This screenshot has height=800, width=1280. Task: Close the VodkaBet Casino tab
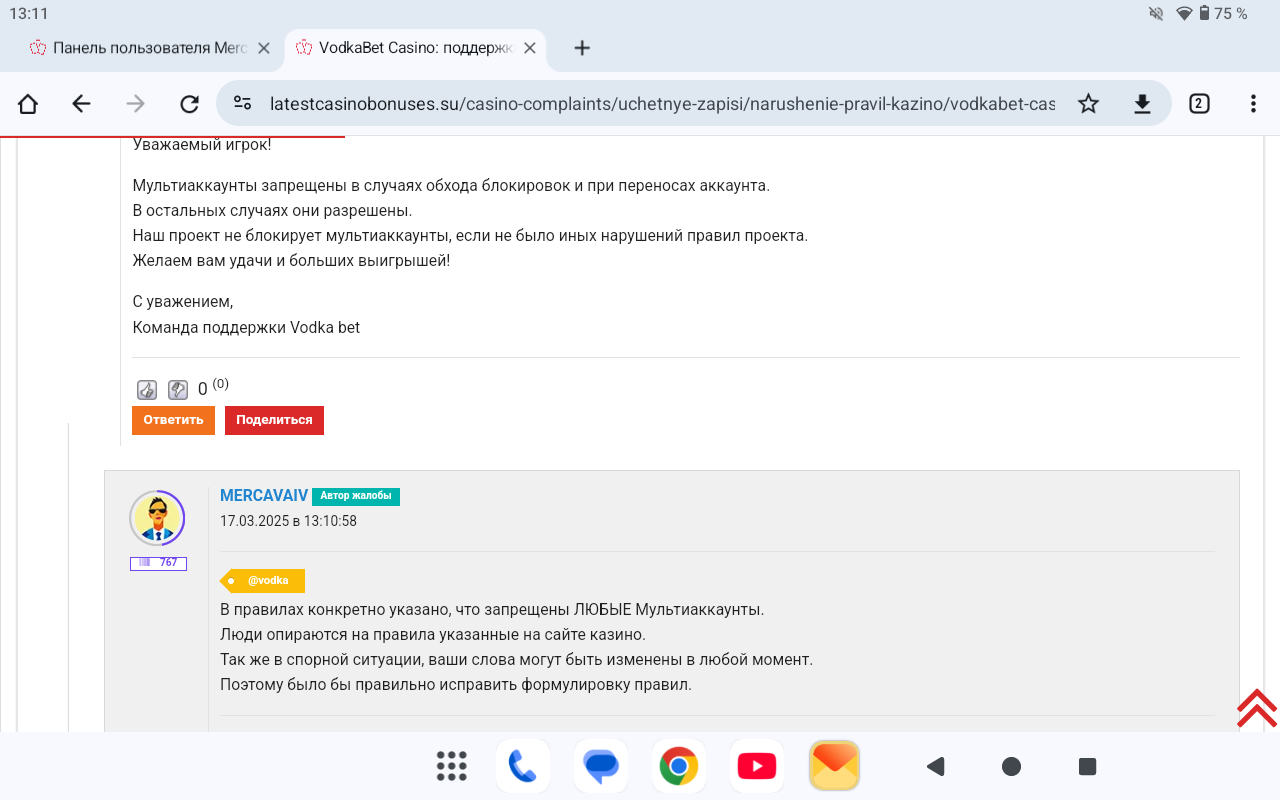(530, 48)
